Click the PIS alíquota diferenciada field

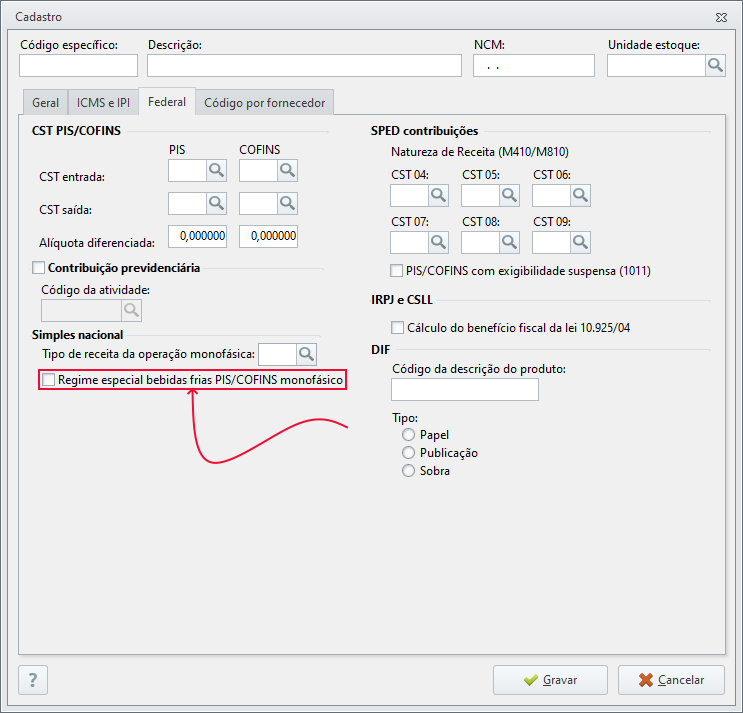pyautogui.click(x=197, y=236)
